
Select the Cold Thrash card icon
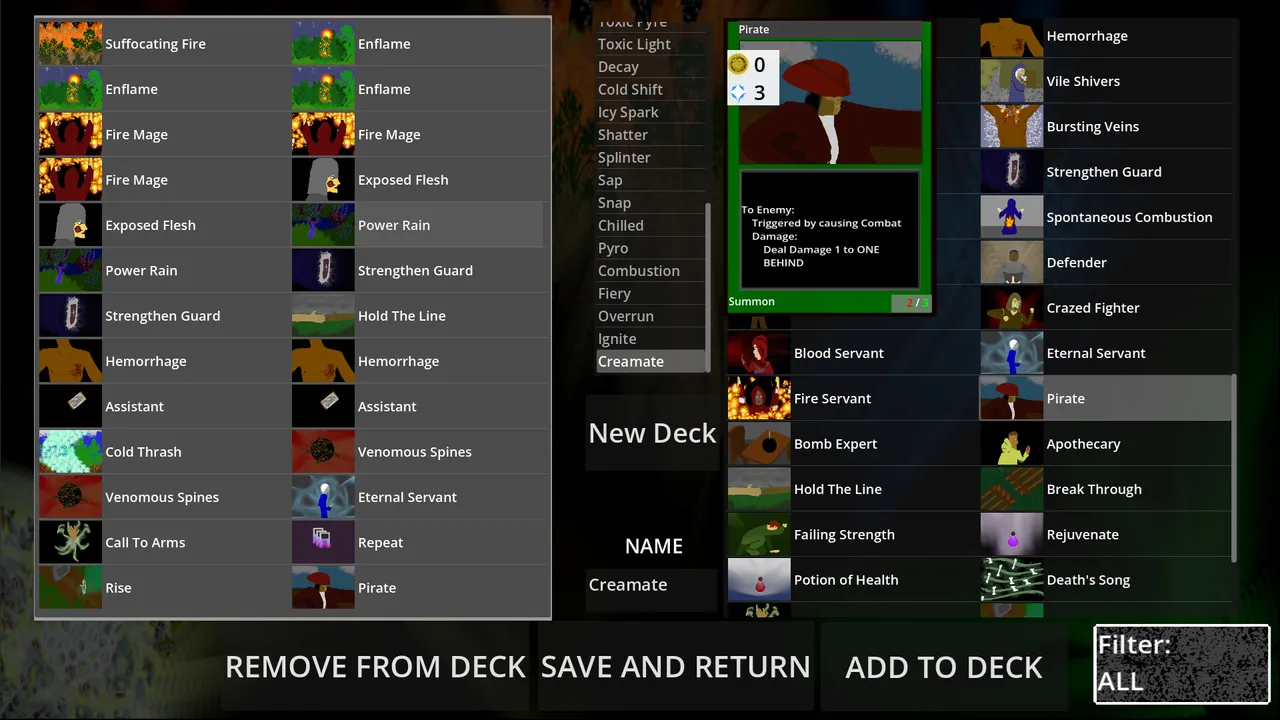coord(70,452)
